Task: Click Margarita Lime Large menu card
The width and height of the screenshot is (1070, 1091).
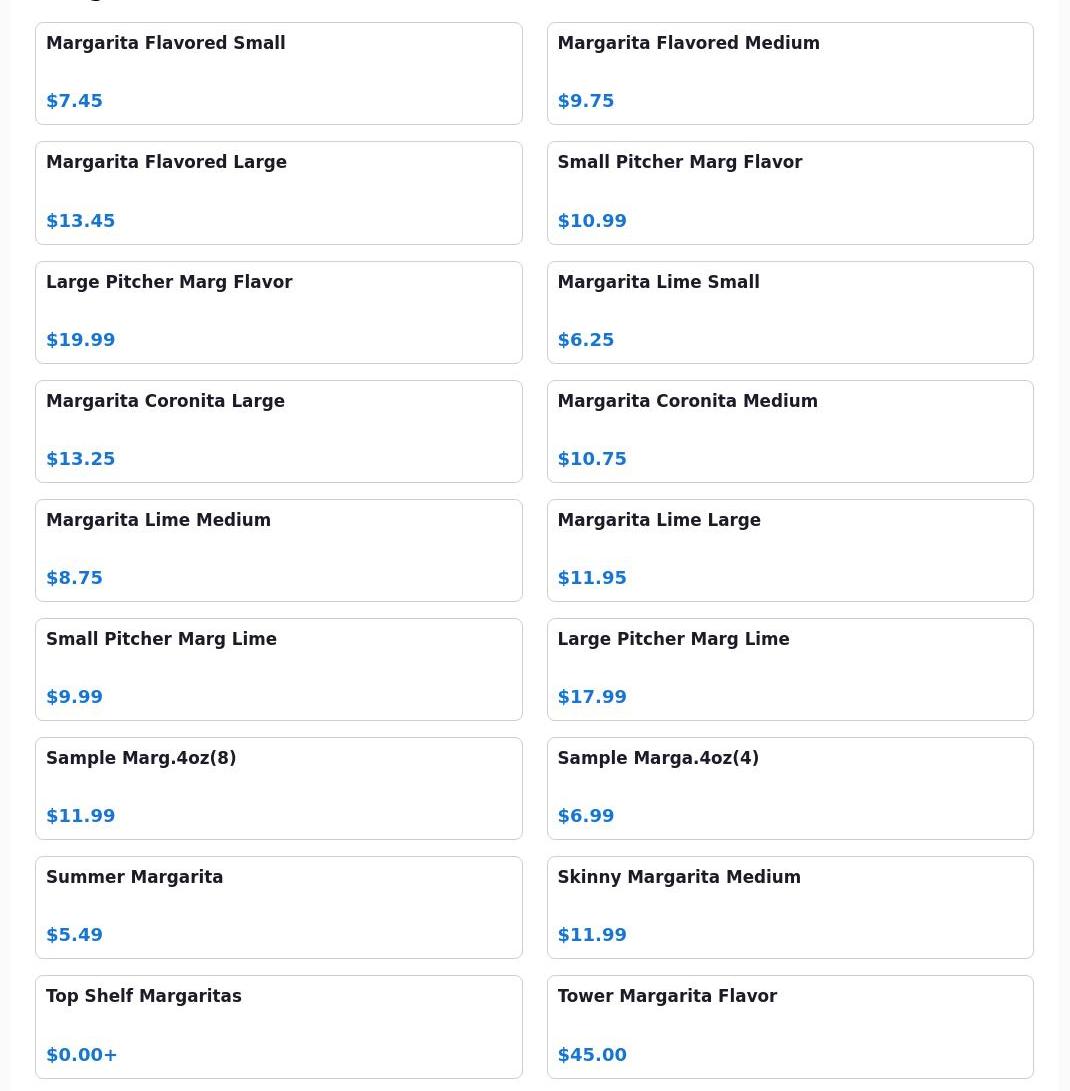Action: pos(790,550)
